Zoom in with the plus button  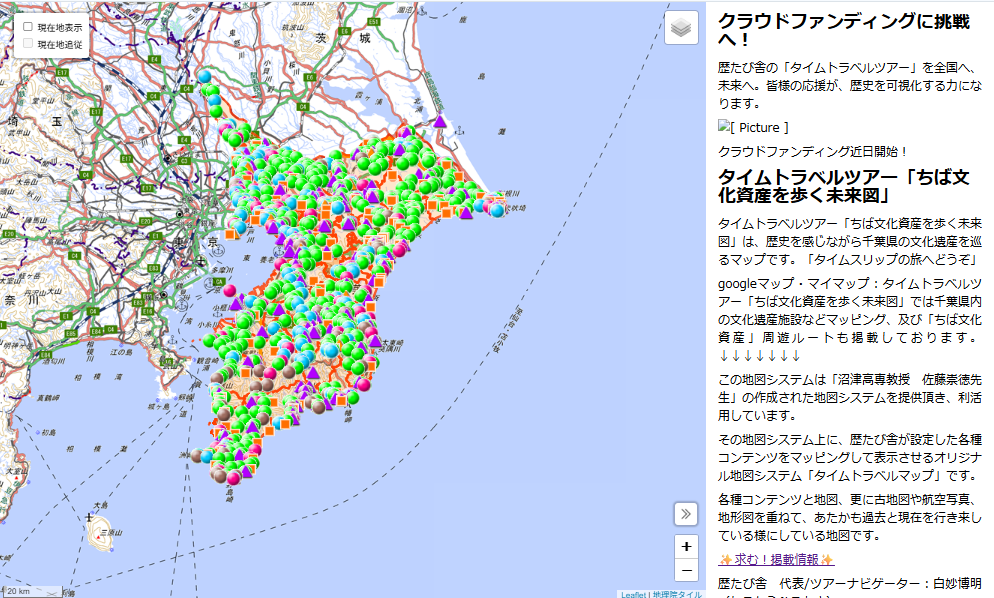[686, 547]
